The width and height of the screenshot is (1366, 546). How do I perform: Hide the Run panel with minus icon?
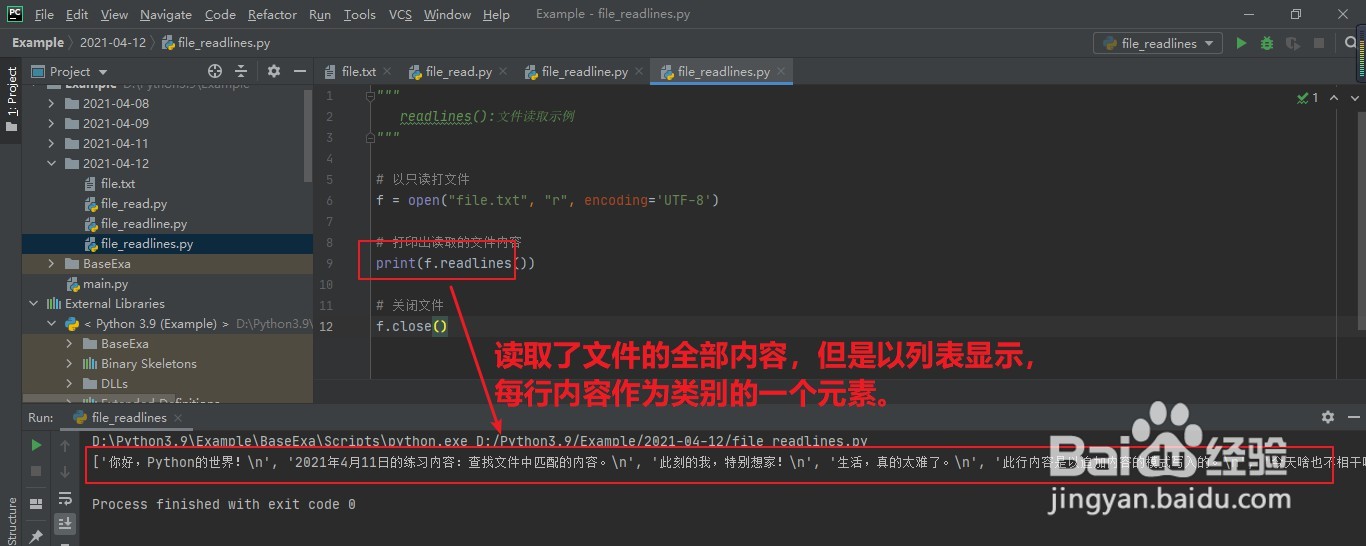pyautogui.click(x=1352, y=417)
